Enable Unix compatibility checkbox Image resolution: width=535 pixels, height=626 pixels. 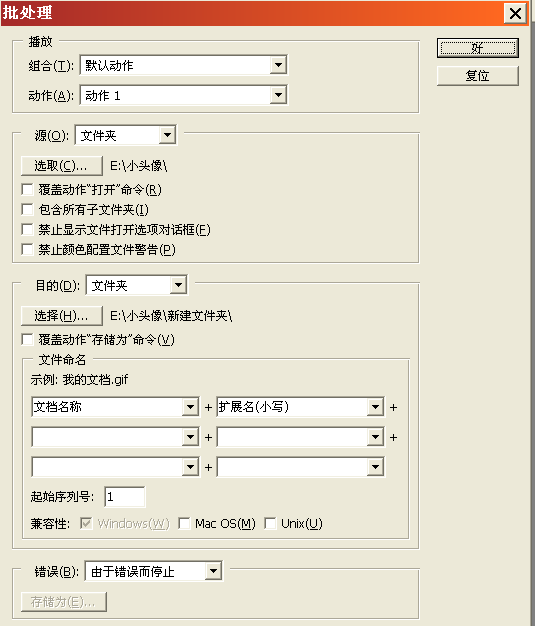pos(270,523)
